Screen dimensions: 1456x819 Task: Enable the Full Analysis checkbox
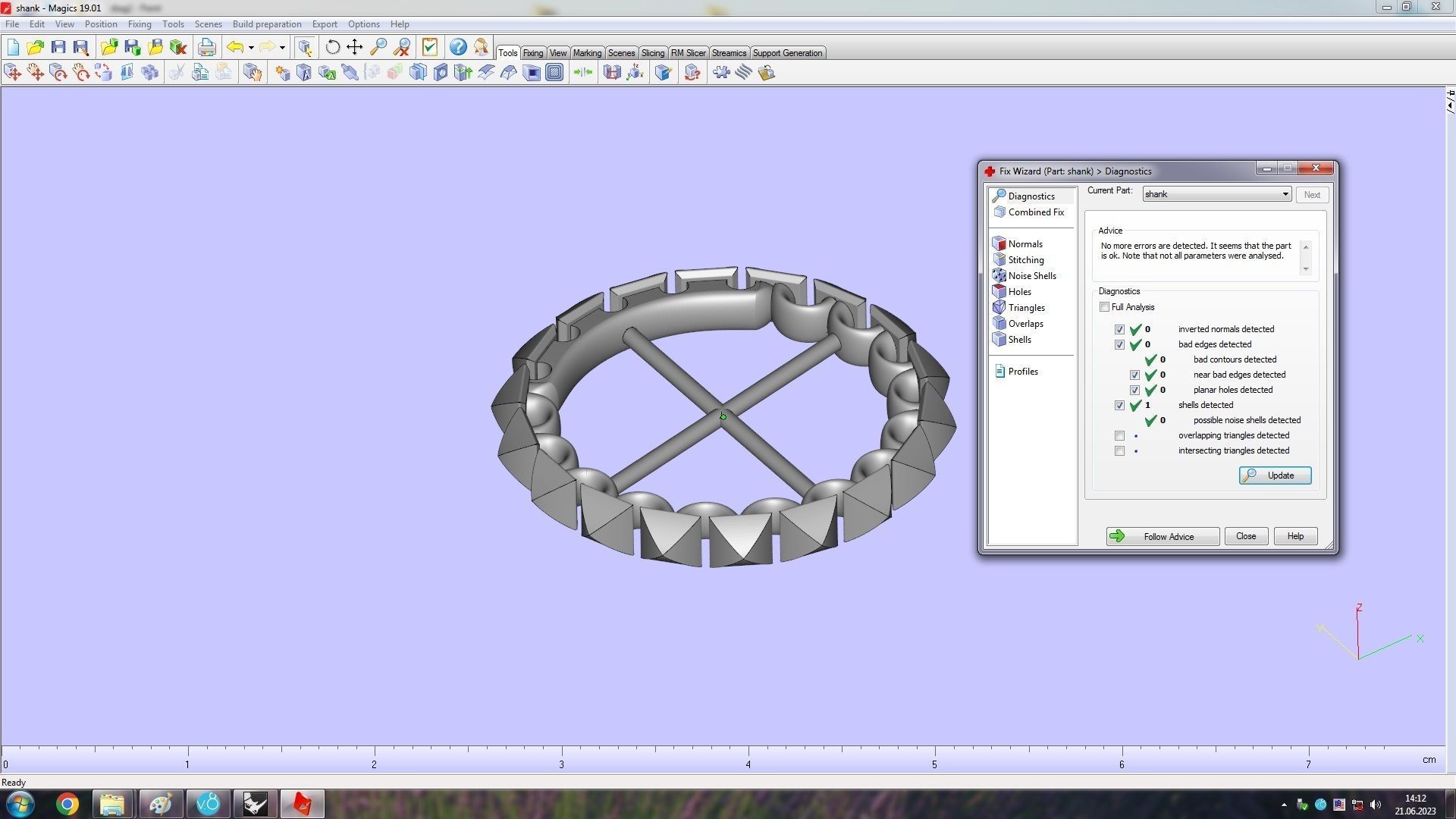click(x=1104, y=307)
